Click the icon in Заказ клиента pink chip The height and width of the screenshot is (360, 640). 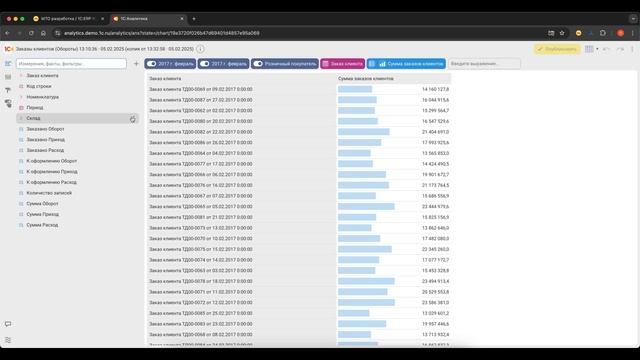coord(325,64)
